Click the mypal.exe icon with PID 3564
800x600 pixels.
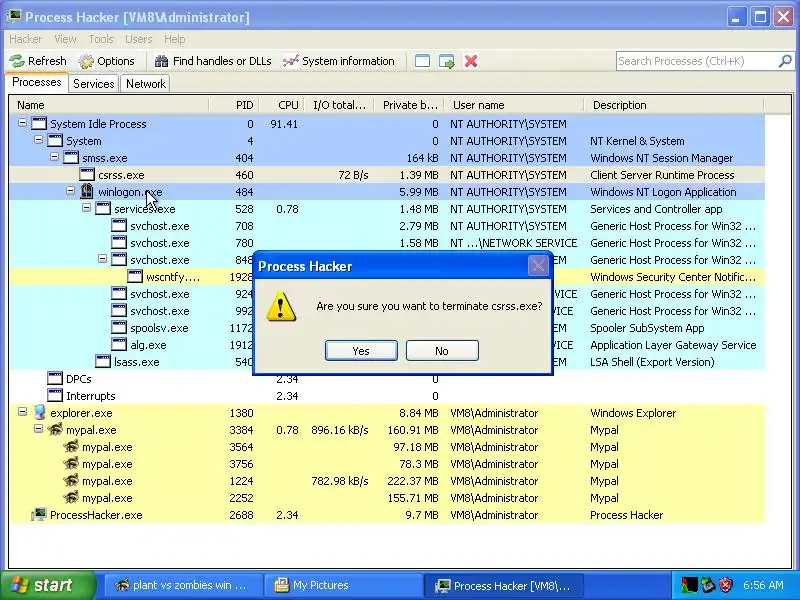click(71, 447)
